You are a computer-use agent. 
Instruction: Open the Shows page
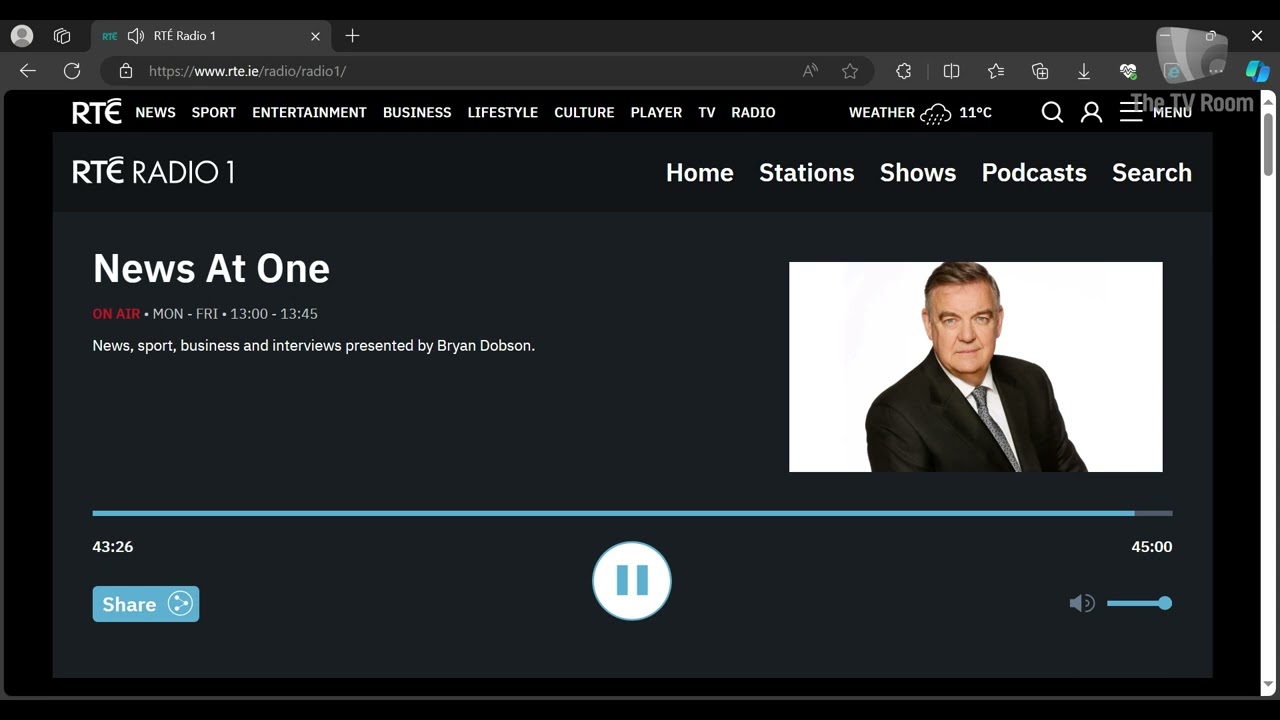(x=918, y=172)
